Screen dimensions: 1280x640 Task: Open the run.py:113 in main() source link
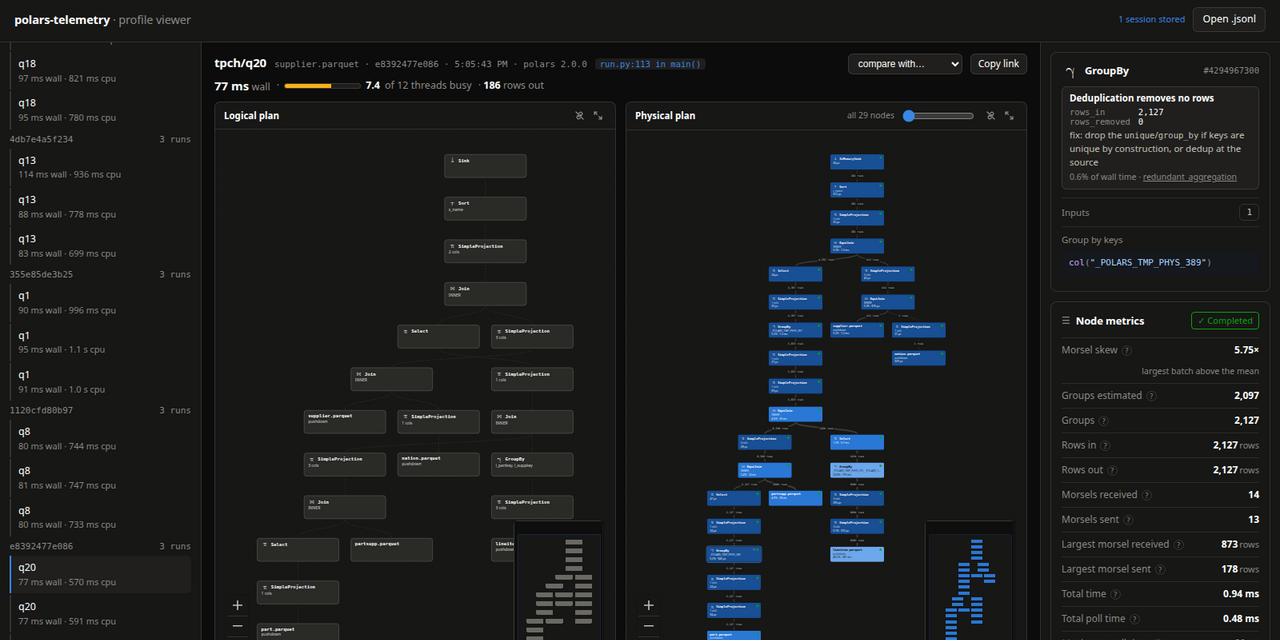(x=651, y=64)
